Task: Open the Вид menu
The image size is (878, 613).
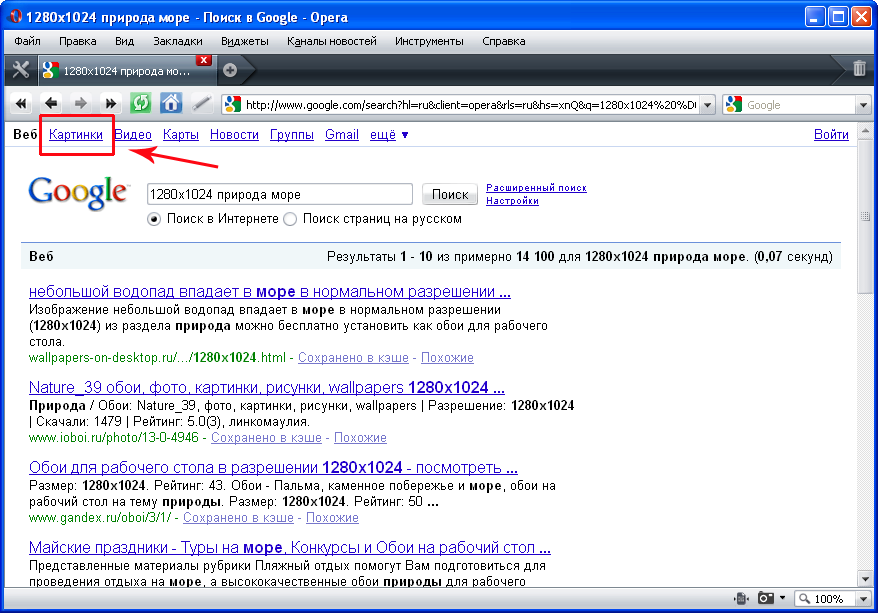Action: tap(124, 41)
